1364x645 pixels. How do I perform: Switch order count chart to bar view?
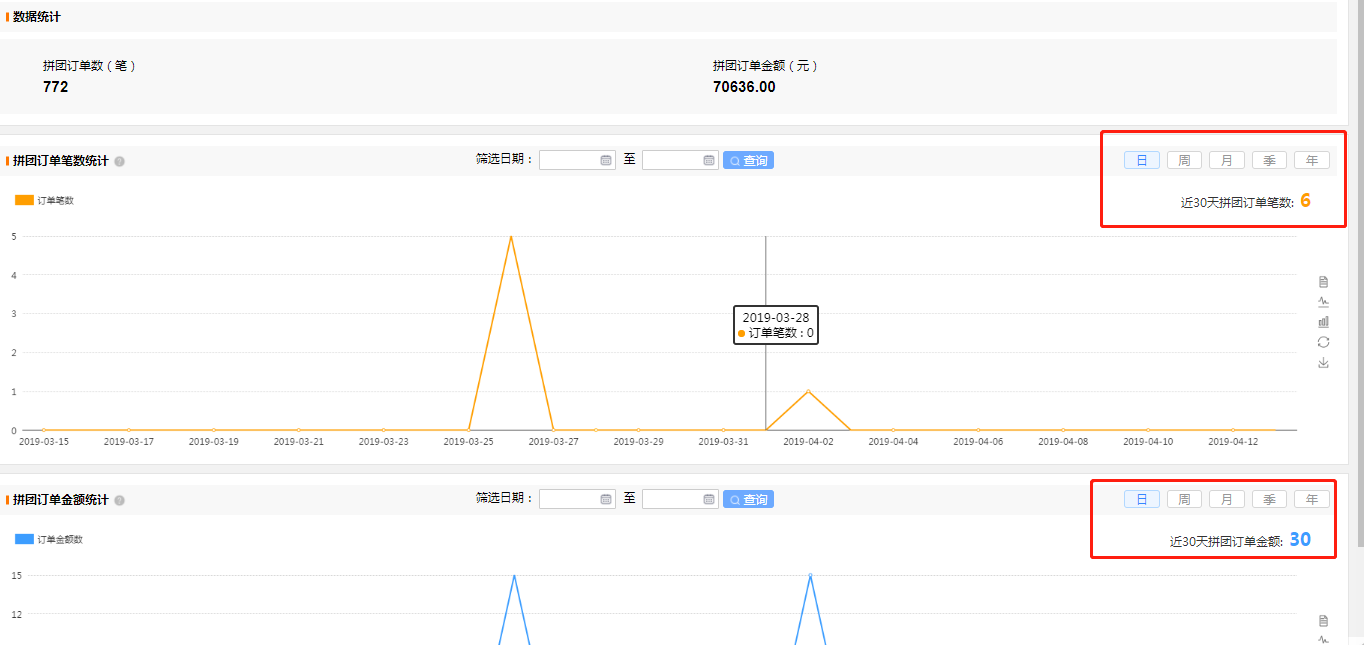tap(1323, 322)
